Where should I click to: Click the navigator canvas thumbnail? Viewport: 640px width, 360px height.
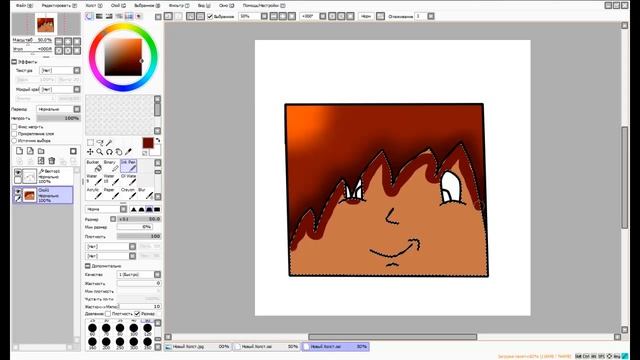(45, 24)
